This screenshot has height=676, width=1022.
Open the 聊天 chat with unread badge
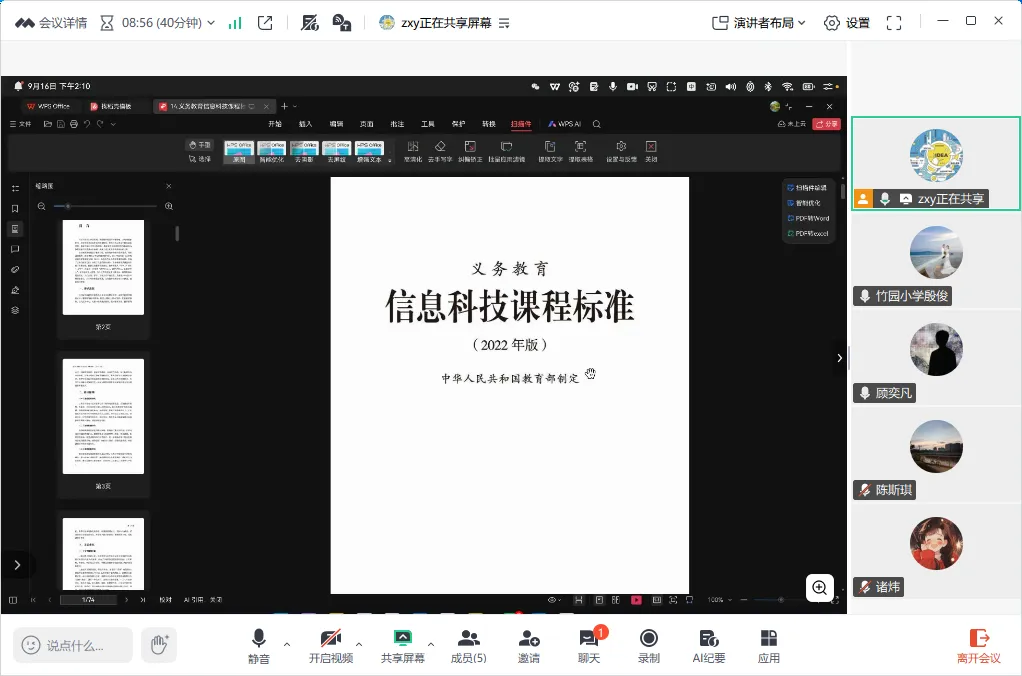(x=589, y=645)
